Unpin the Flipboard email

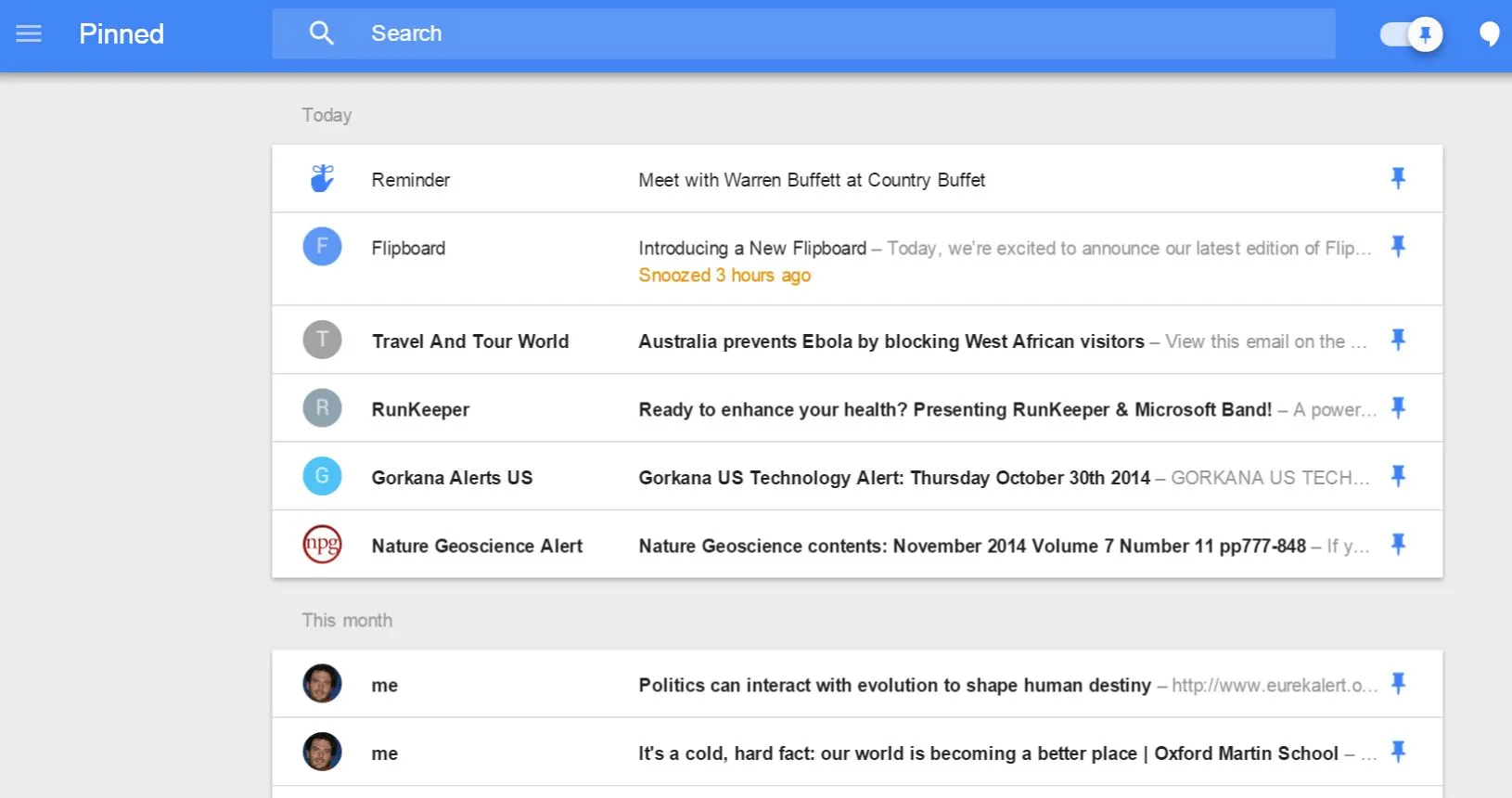coord(1398,246)
